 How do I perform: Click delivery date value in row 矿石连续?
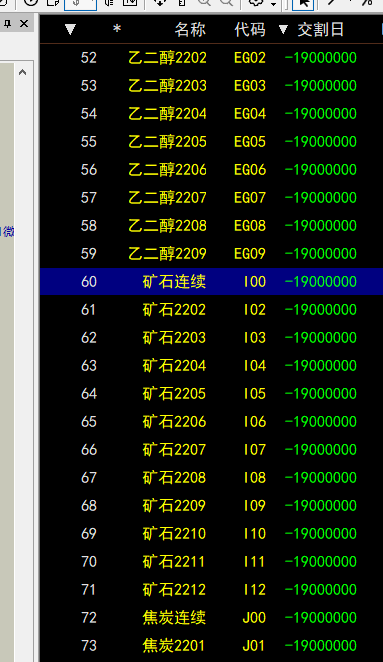(x=321, y=281)
